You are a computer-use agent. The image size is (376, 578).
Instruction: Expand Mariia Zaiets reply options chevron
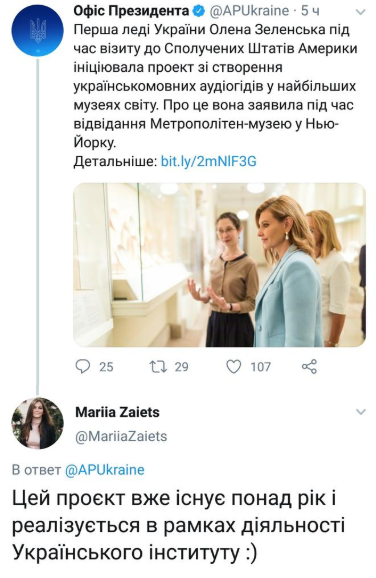pyautogui.click(x=360, y=412)
